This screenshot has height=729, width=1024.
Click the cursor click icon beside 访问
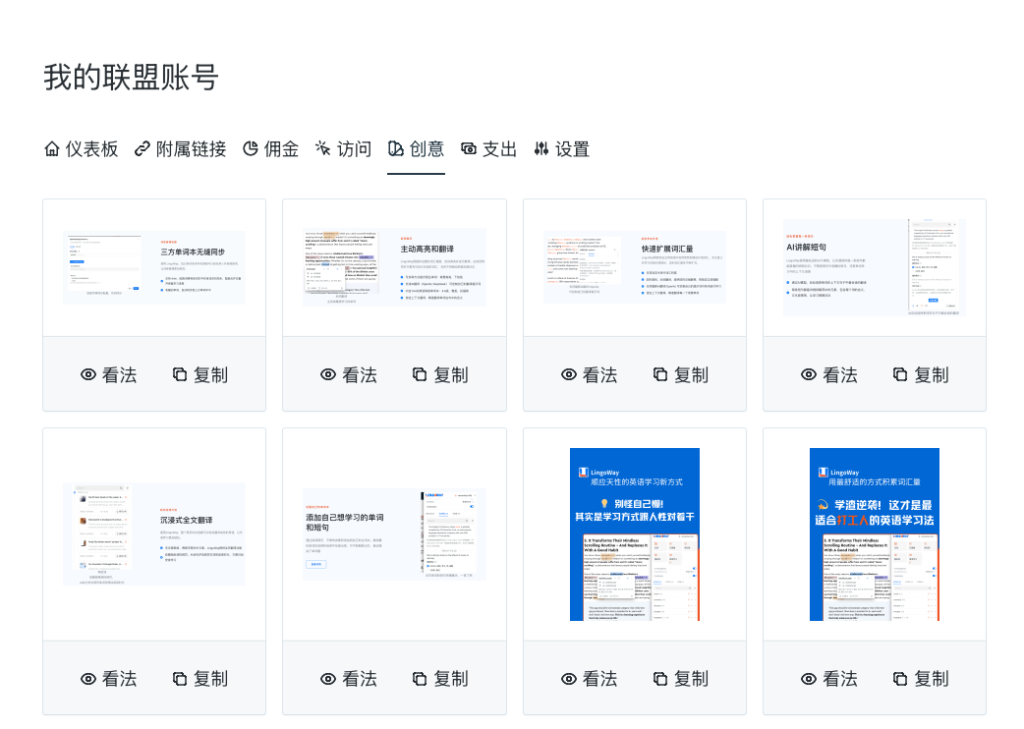point(323,149)
